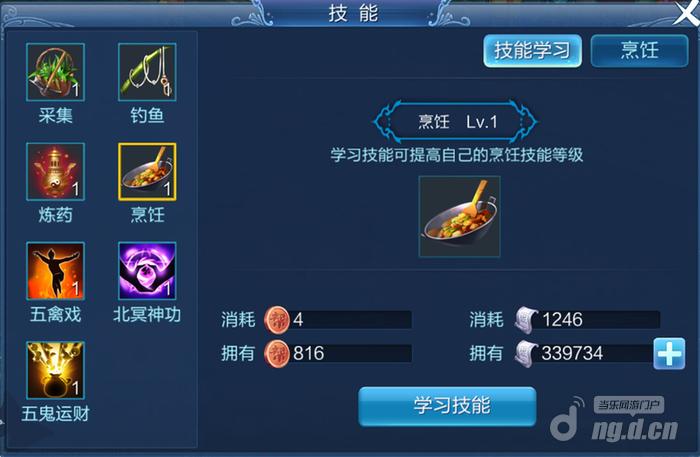
Task: Switch to the 技能学习 tab
Action: (532, 51)
